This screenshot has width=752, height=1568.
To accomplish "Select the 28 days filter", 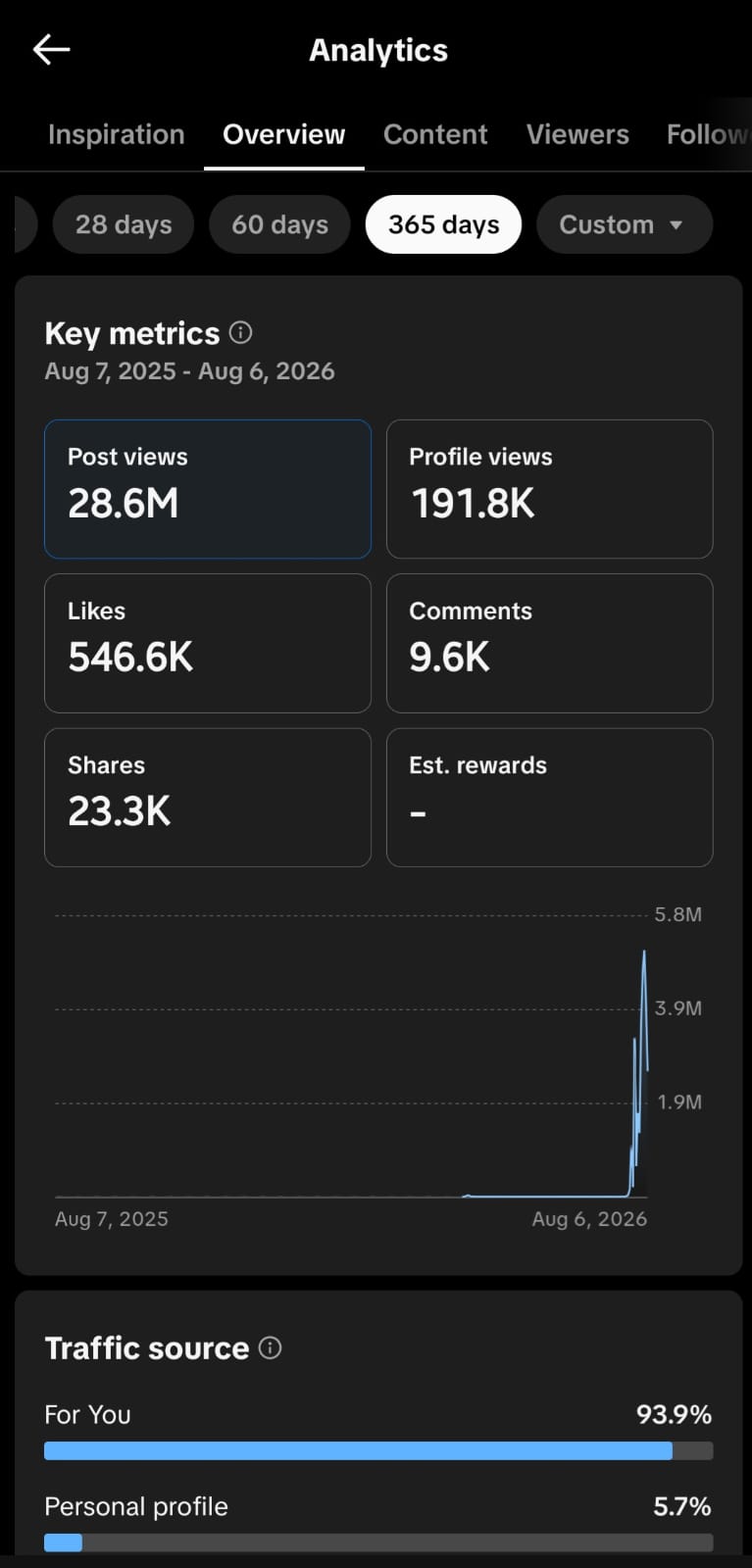I will (x=124, y=224).
